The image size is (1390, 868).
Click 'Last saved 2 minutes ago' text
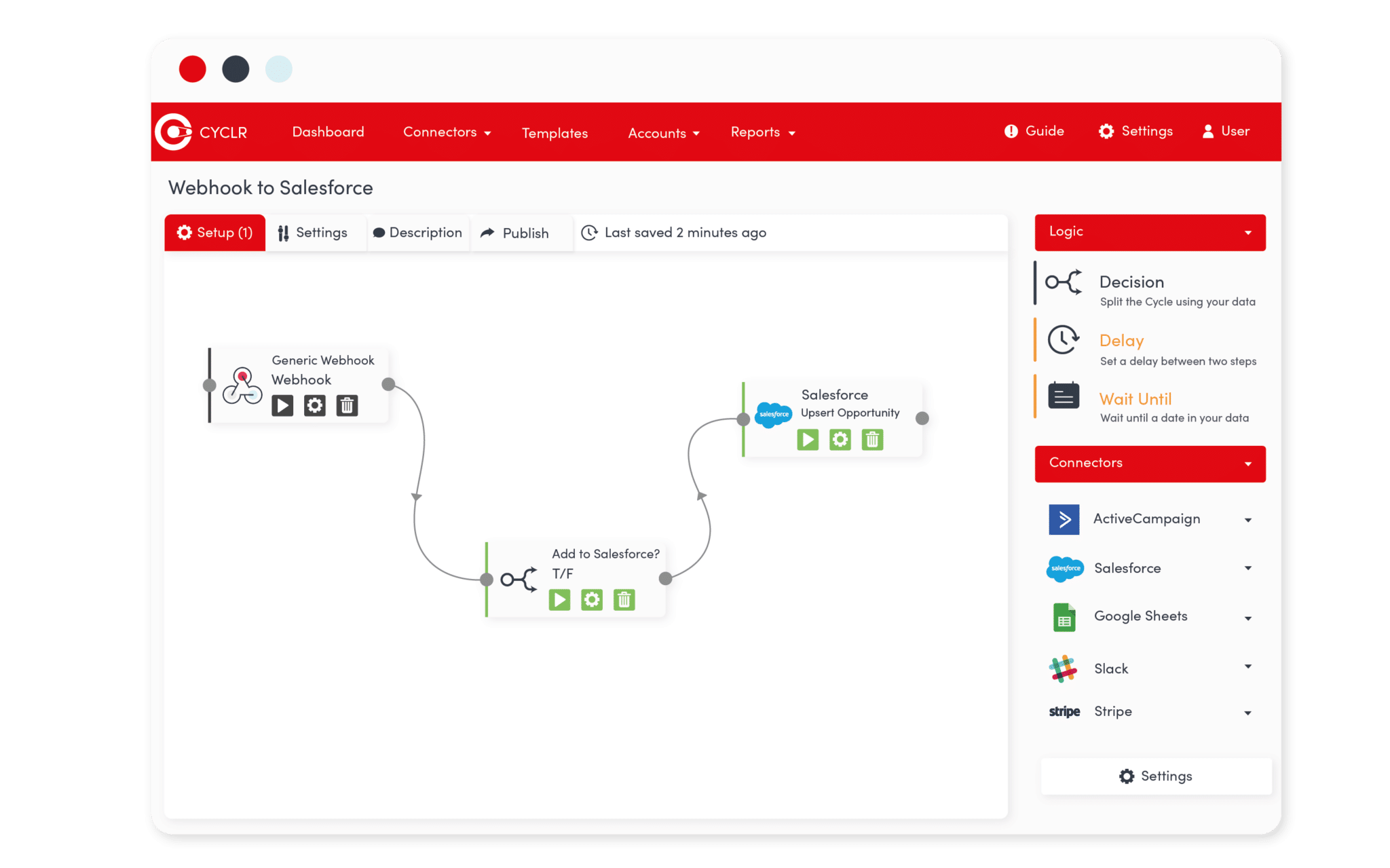(x=685, y=233)
